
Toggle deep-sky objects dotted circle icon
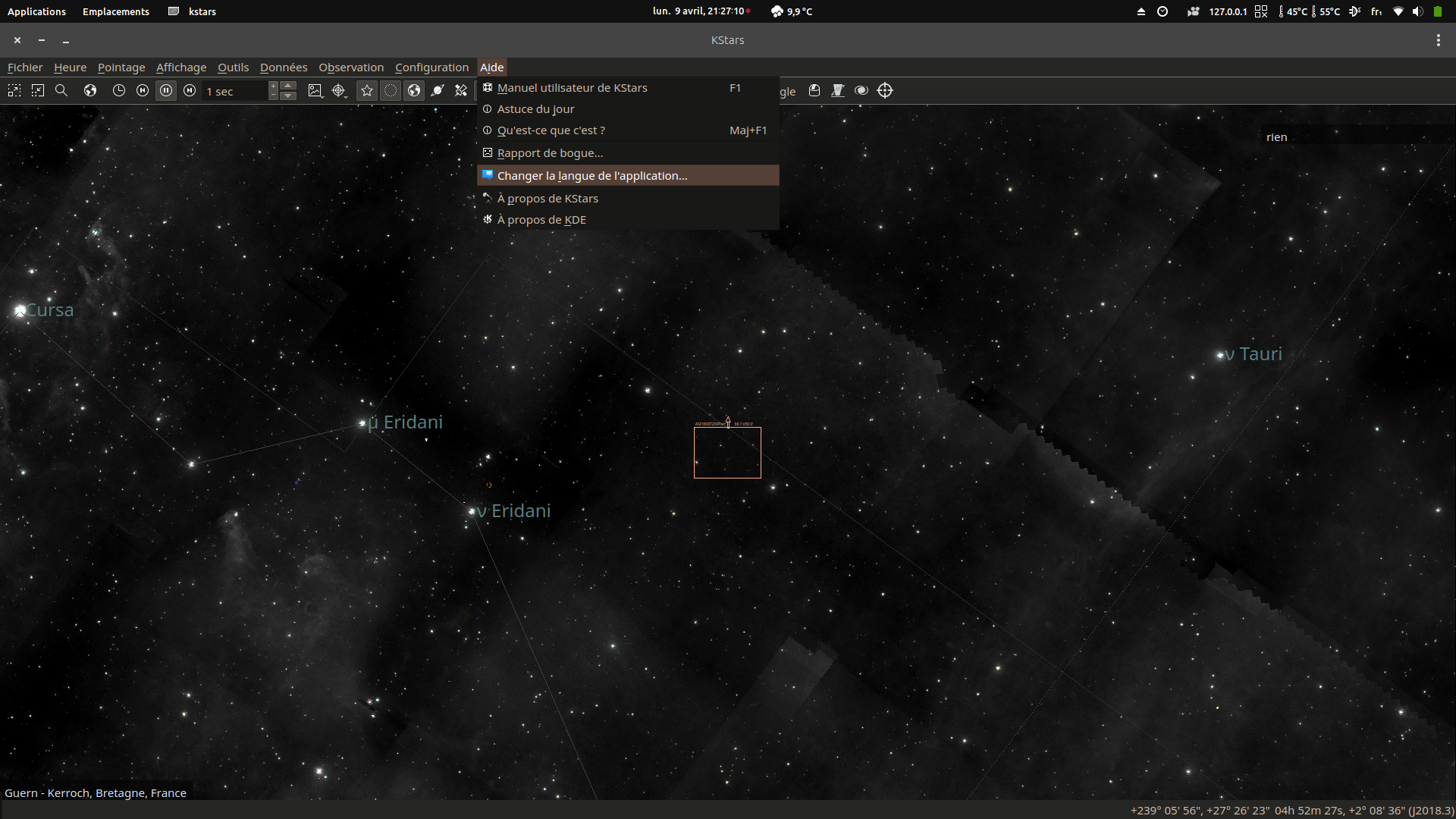point(391,91)
